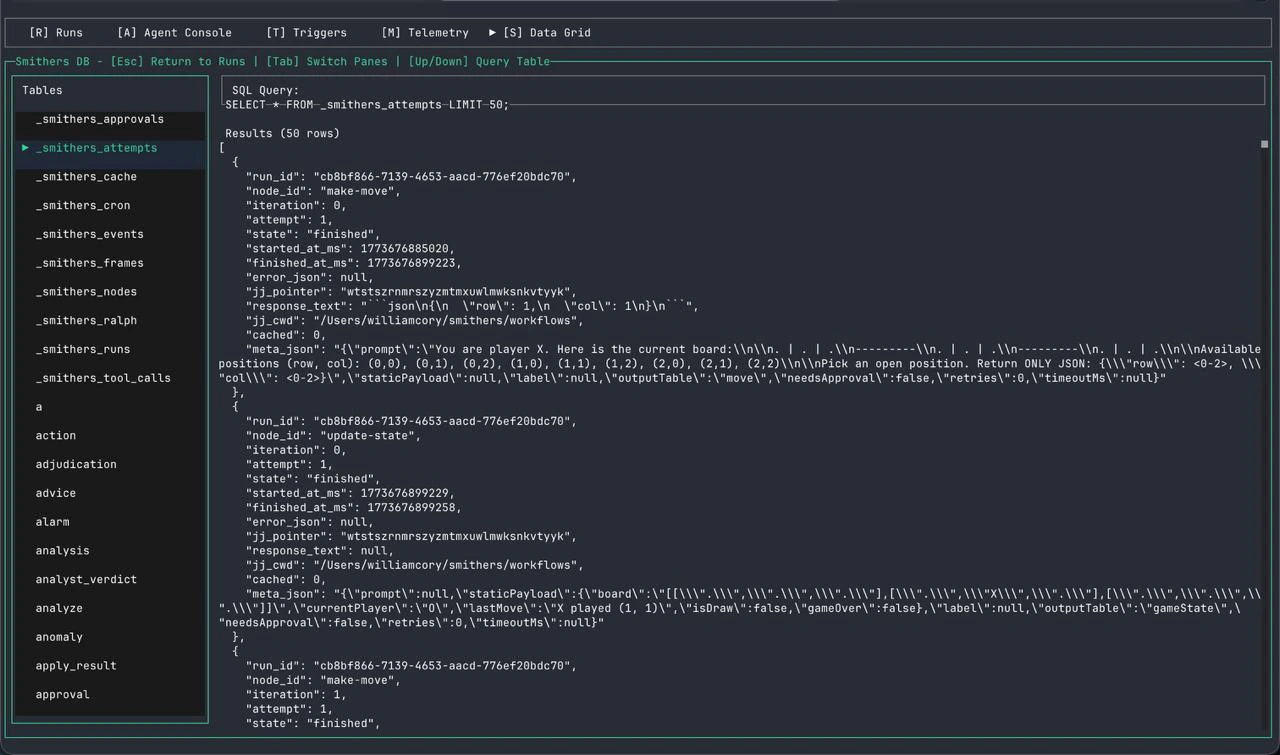
Task: Open the _smithers_nodes table
Action: tap(86, 291)
